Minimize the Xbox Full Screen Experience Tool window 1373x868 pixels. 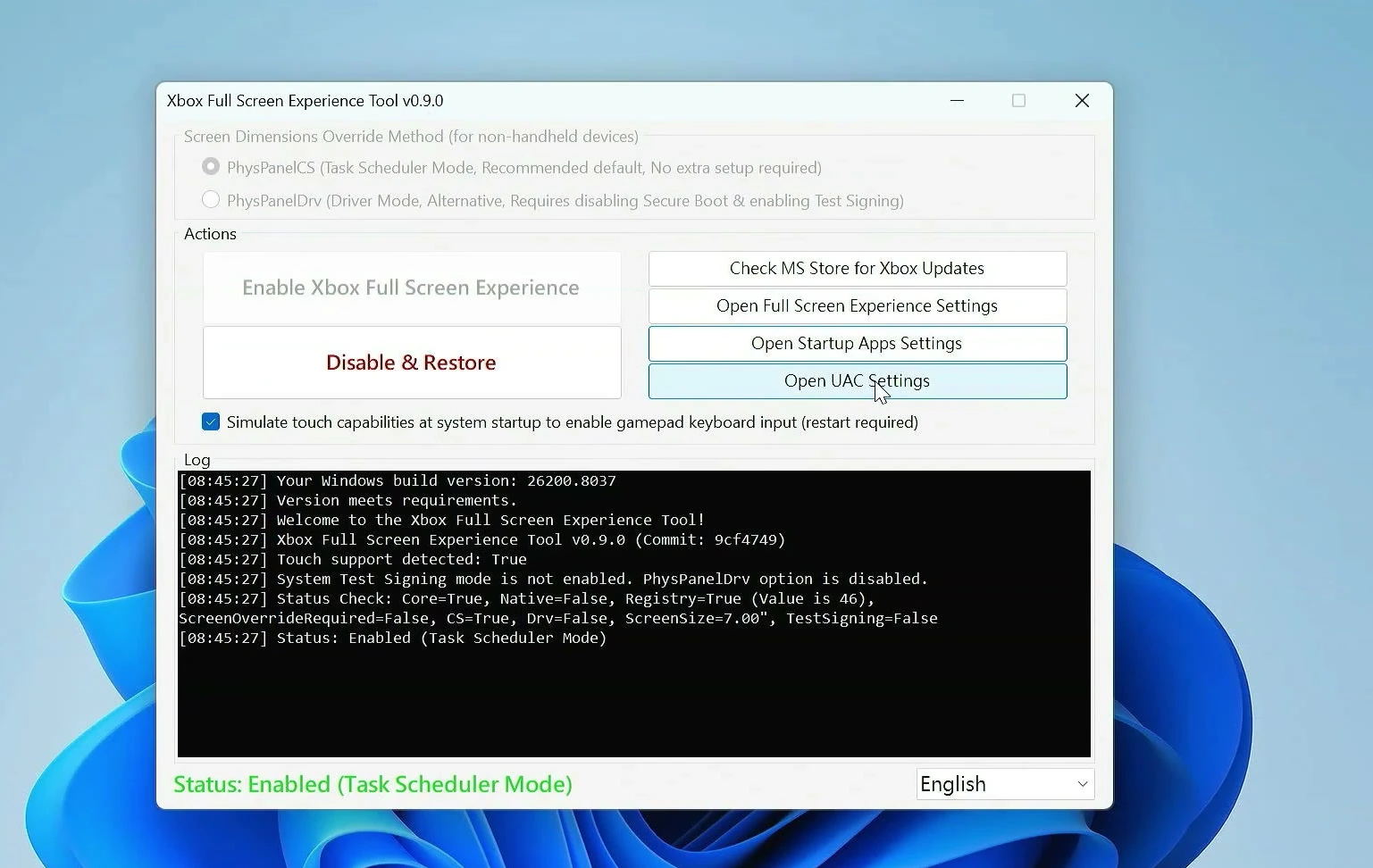957,101
